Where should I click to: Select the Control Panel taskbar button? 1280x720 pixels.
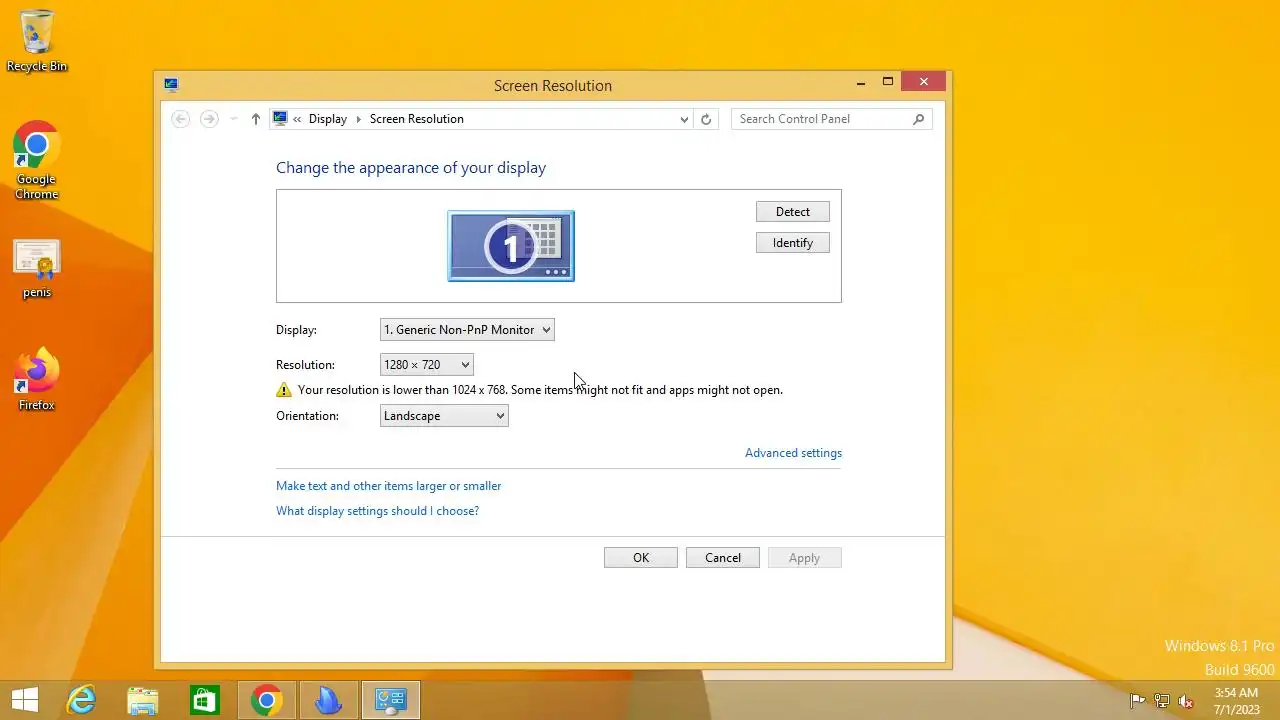click(x=390, y=701)
